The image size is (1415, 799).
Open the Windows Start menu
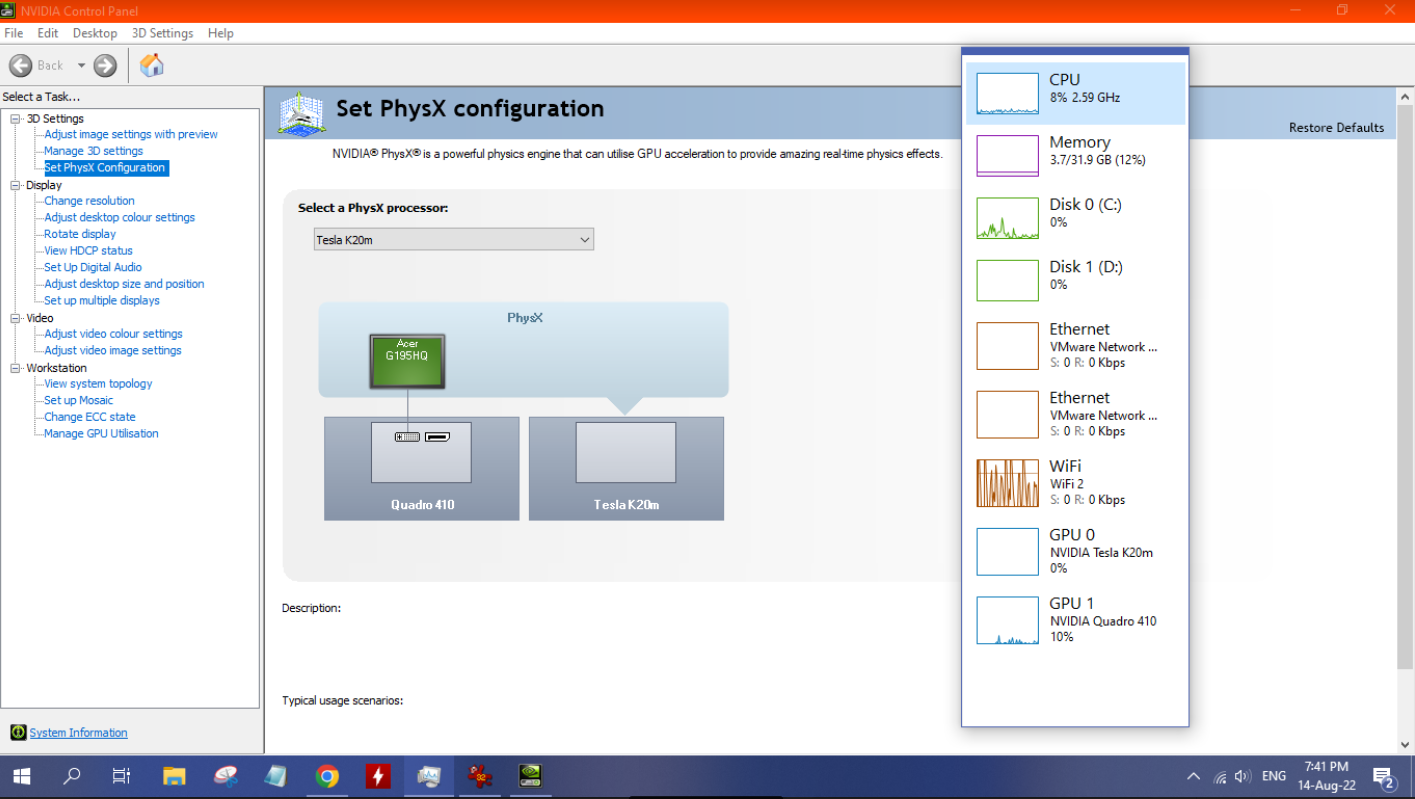click(x=21, y=776)
